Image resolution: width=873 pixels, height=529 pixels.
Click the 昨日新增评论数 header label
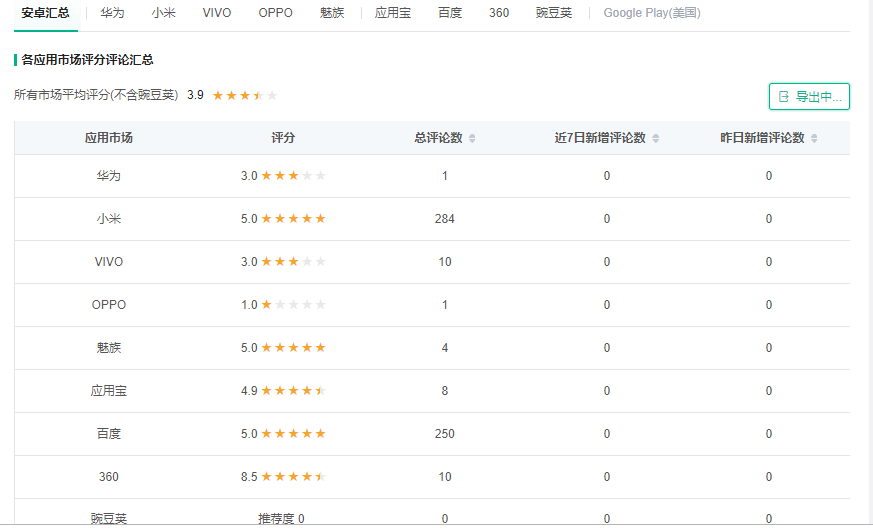pos(762,138)
